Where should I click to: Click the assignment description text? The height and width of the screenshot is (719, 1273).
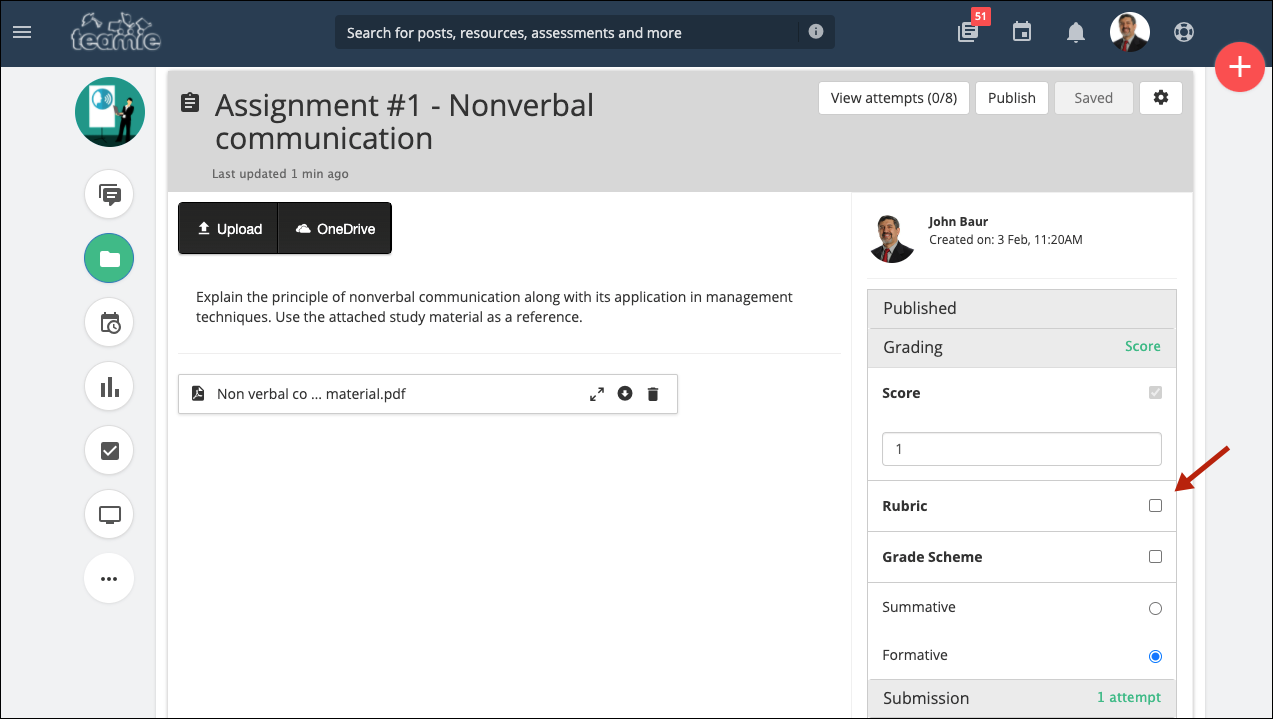(x=494, y=307)
